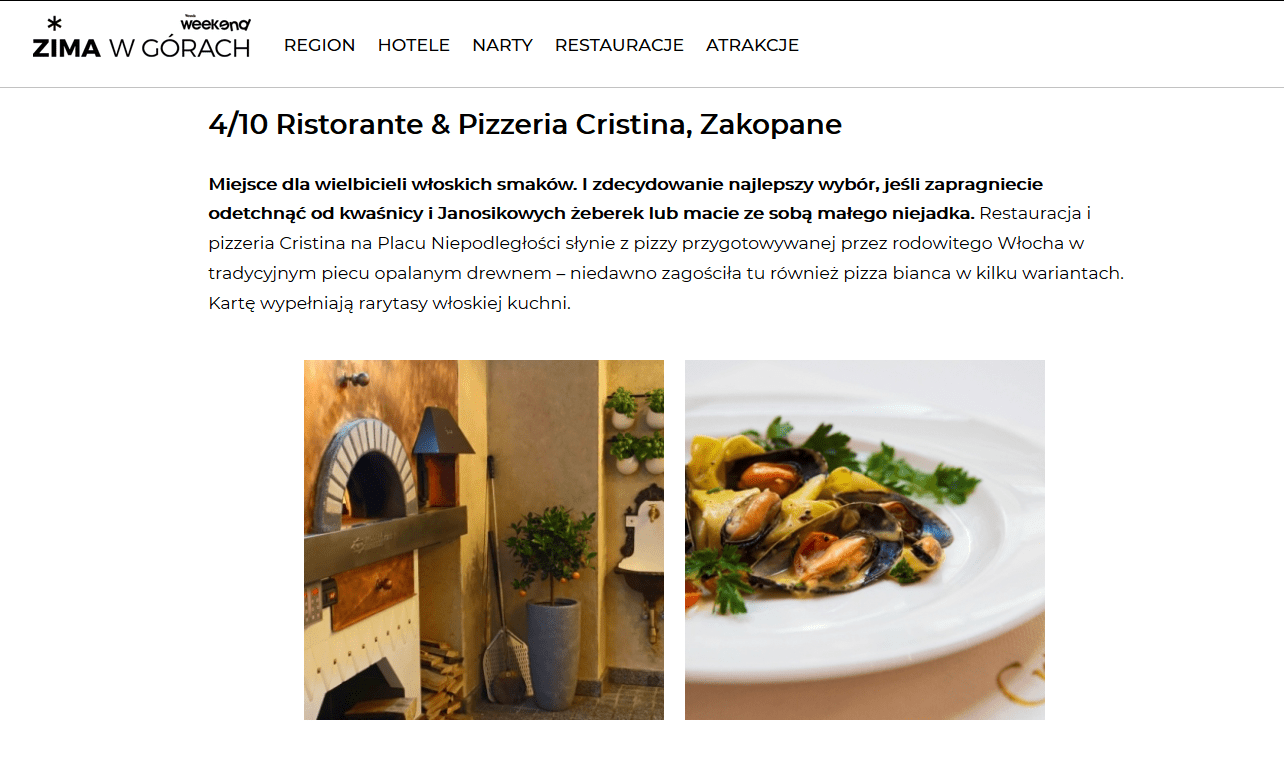The width and height of the screenshot is (1284, 768).
Task: Click the Weekend brand logo above the title
Action: [x=216, y=23]
